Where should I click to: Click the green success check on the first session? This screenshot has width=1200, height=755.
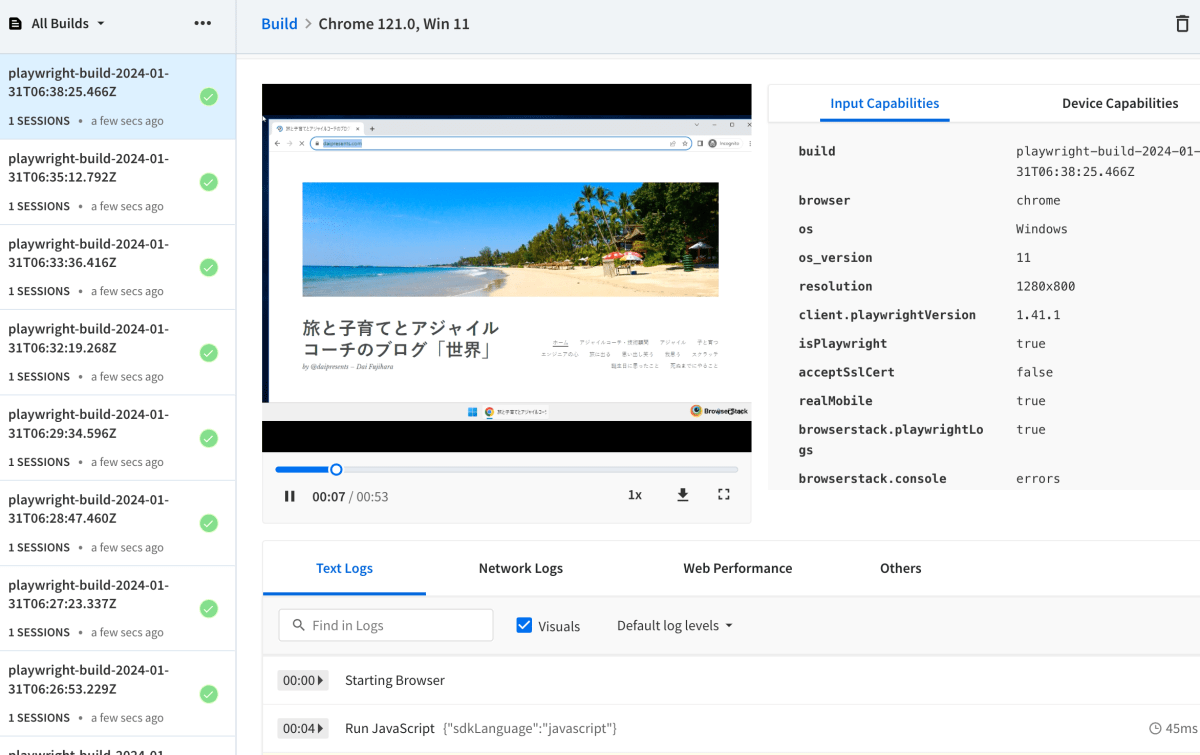point(209,97)
